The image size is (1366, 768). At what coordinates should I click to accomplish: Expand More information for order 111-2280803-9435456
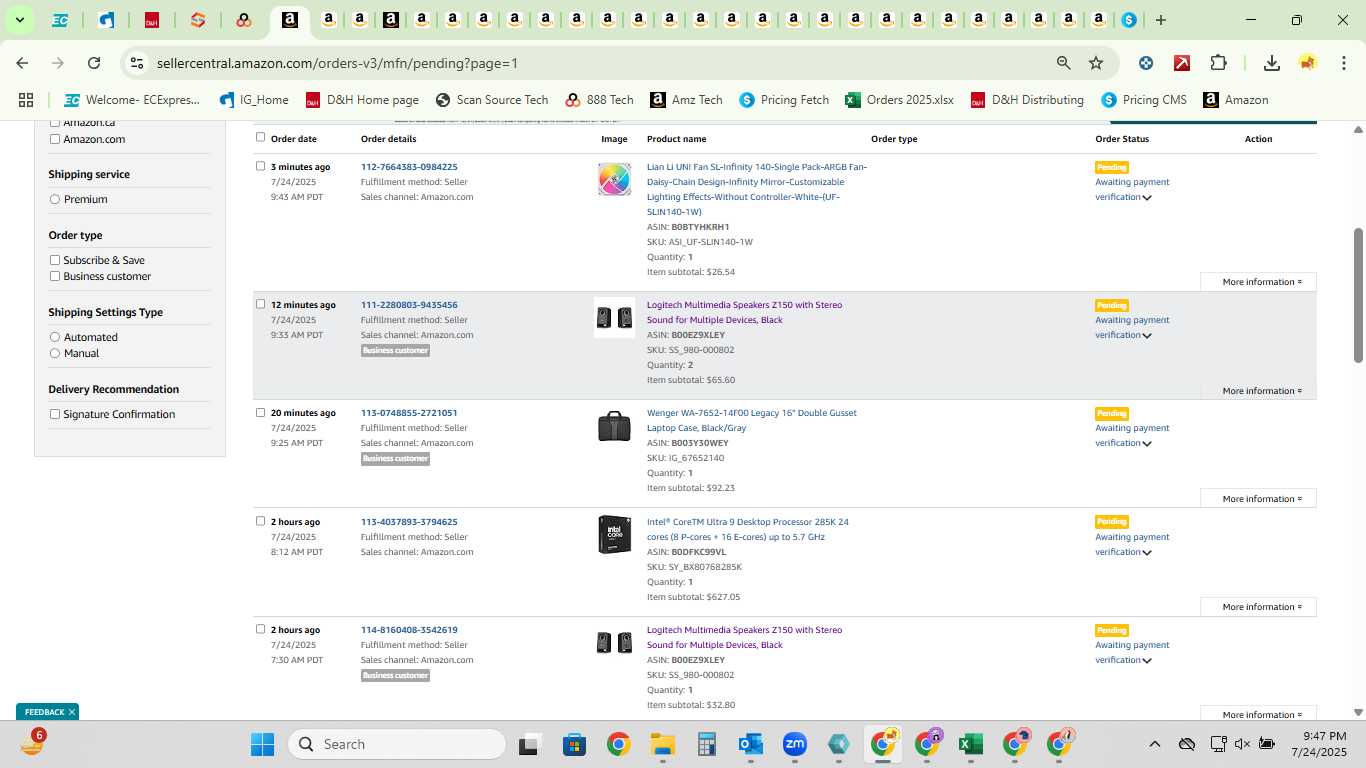coord(1258,391)
